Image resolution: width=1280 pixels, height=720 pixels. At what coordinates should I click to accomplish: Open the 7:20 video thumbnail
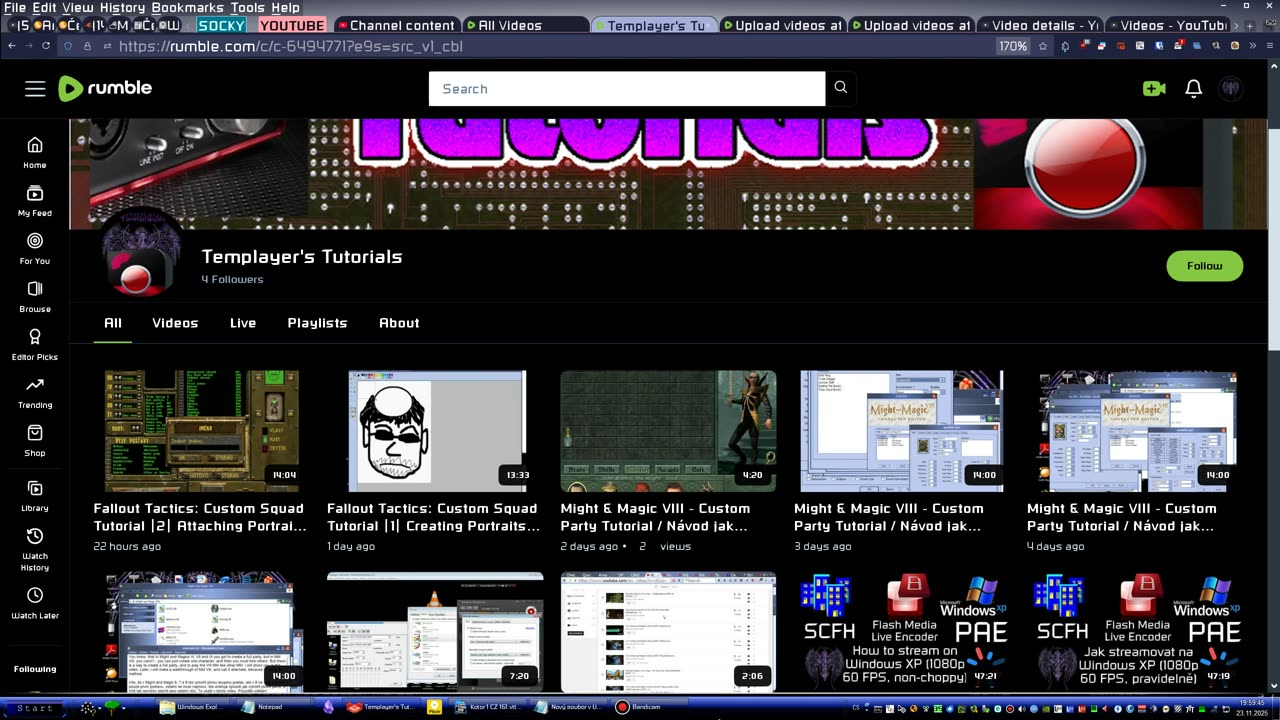tap(435, 632)
